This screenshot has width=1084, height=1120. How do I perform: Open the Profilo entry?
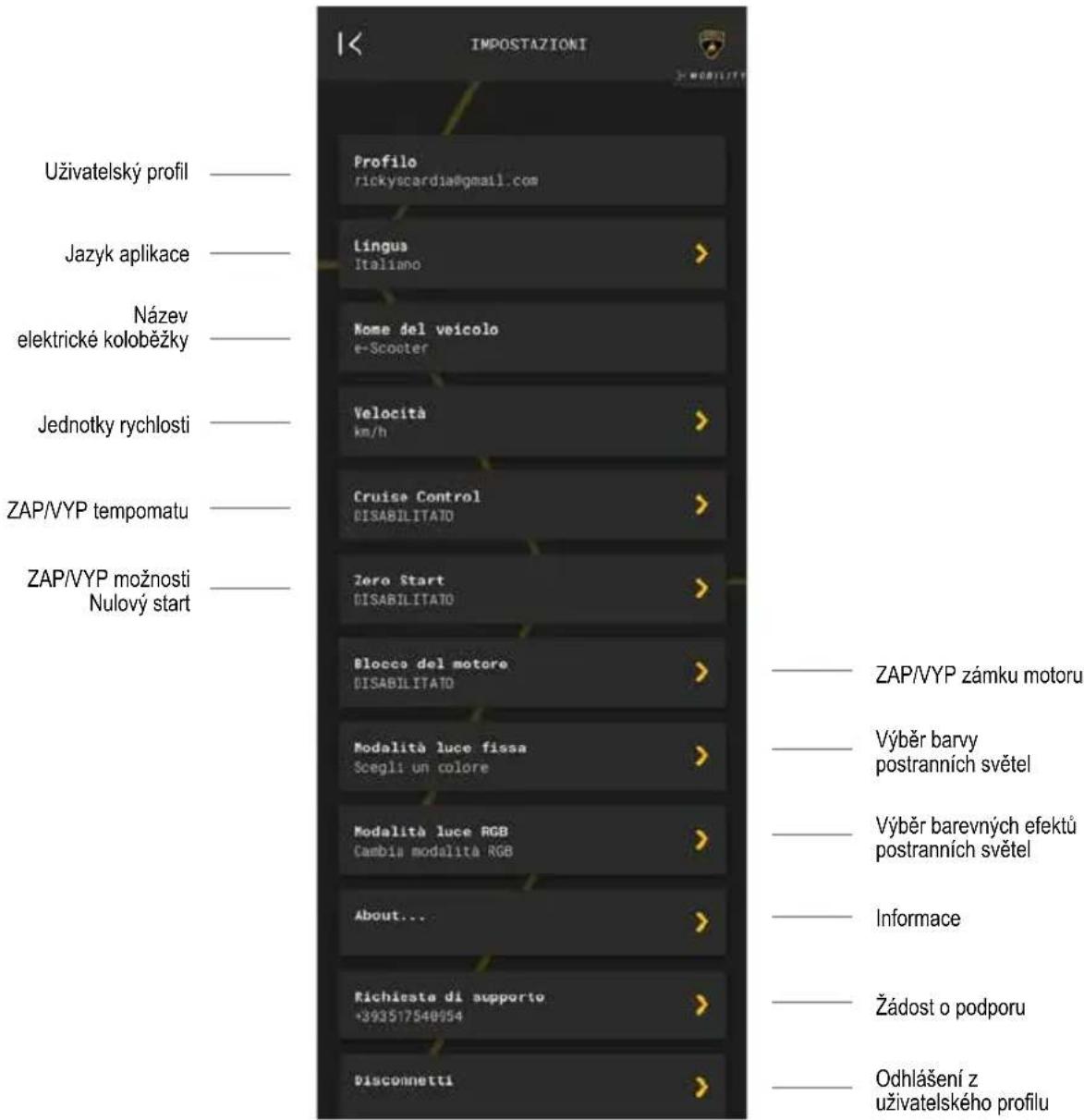[531, 170]
